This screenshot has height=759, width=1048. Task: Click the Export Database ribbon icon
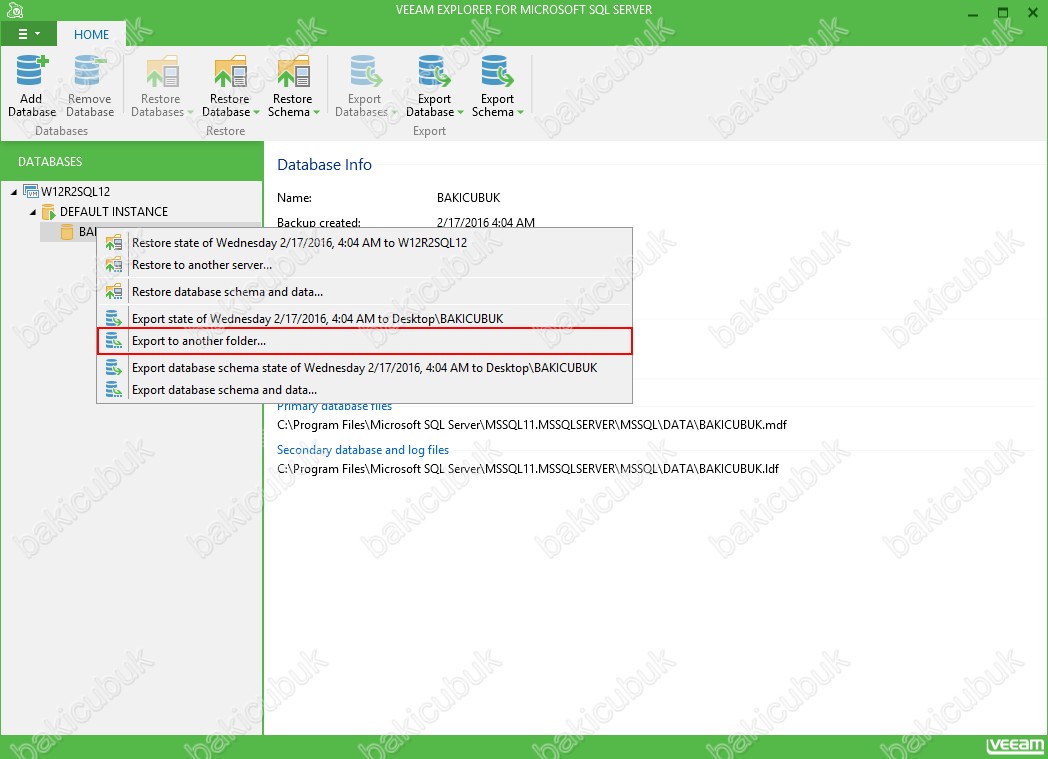coord(434,71)
